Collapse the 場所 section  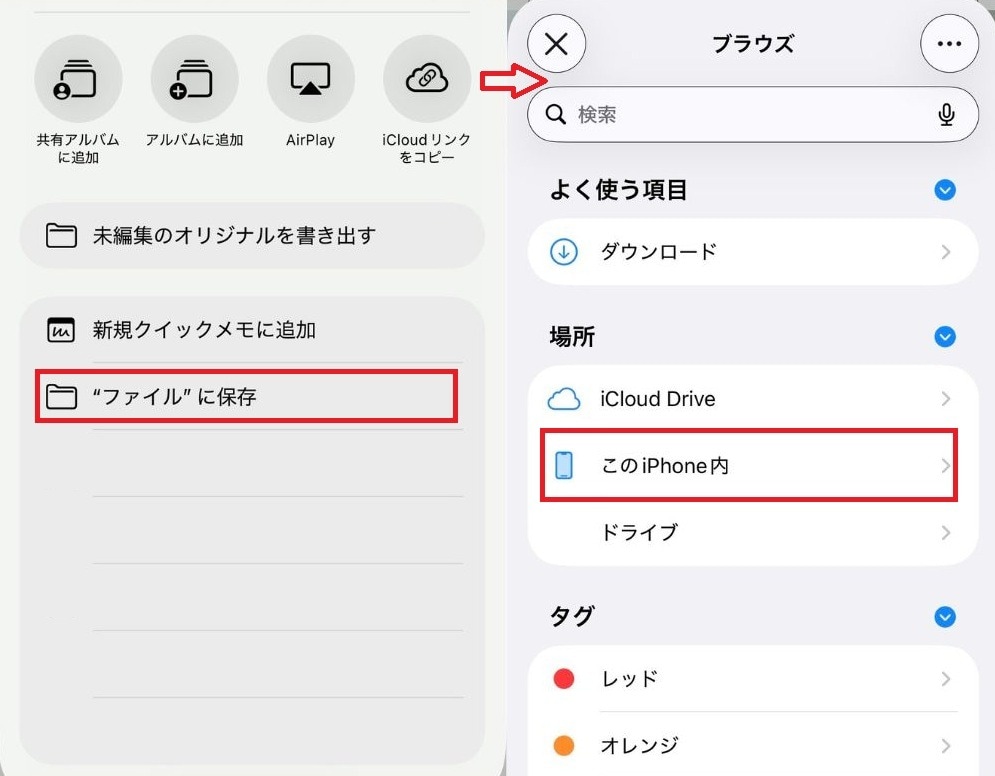click(944, 337)
